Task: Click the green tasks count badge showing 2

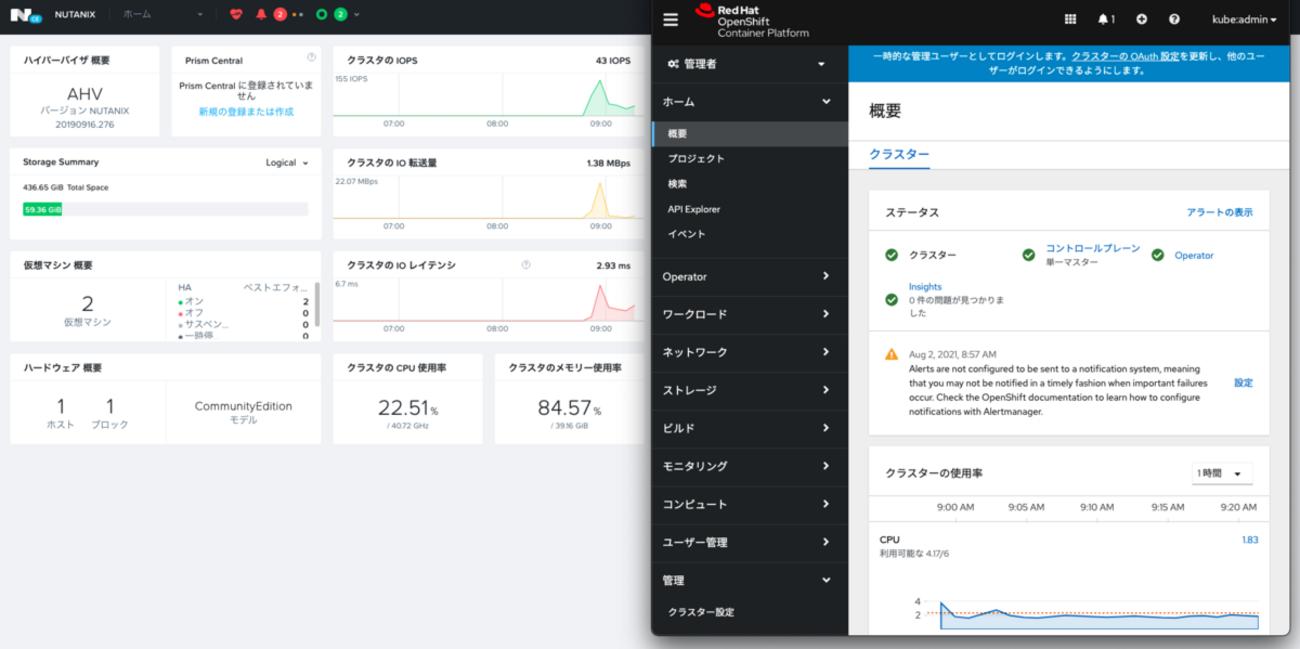Action: [x=341, y=15]
